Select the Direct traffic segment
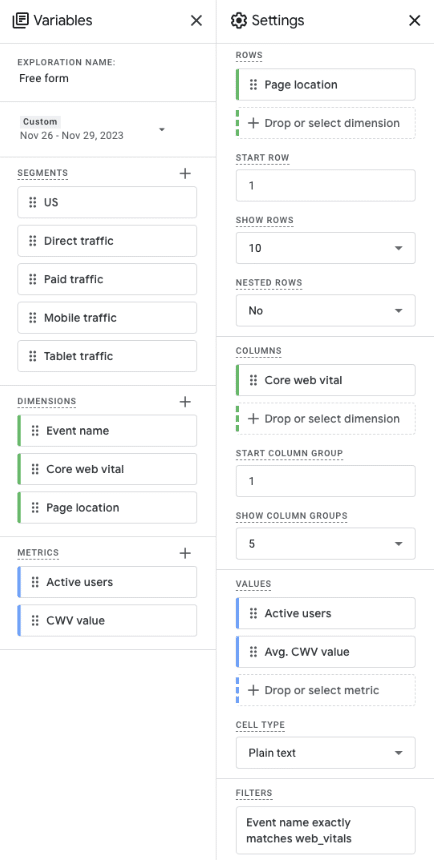 point(107,241)
